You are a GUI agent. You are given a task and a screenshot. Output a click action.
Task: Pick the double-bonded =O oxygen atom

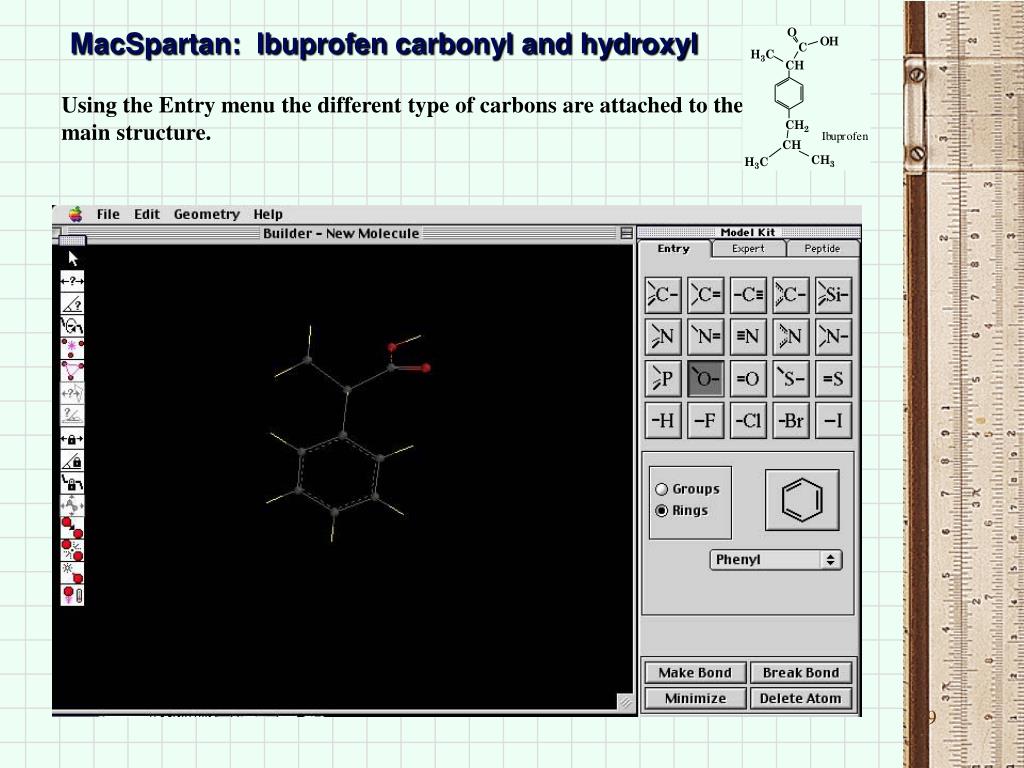click(x=748, y=379)
